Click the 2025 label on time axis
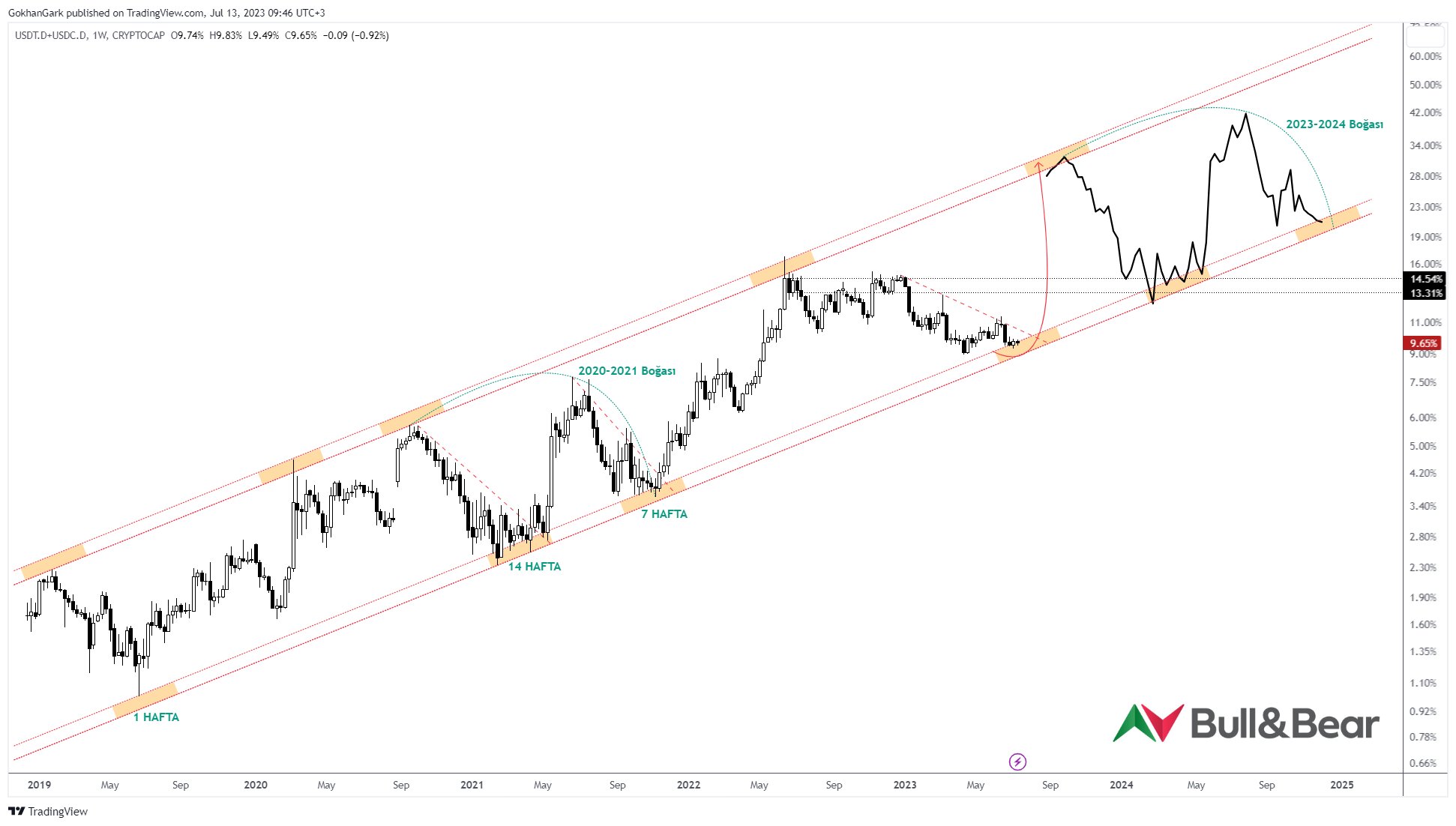 (x=1341, y=785)
